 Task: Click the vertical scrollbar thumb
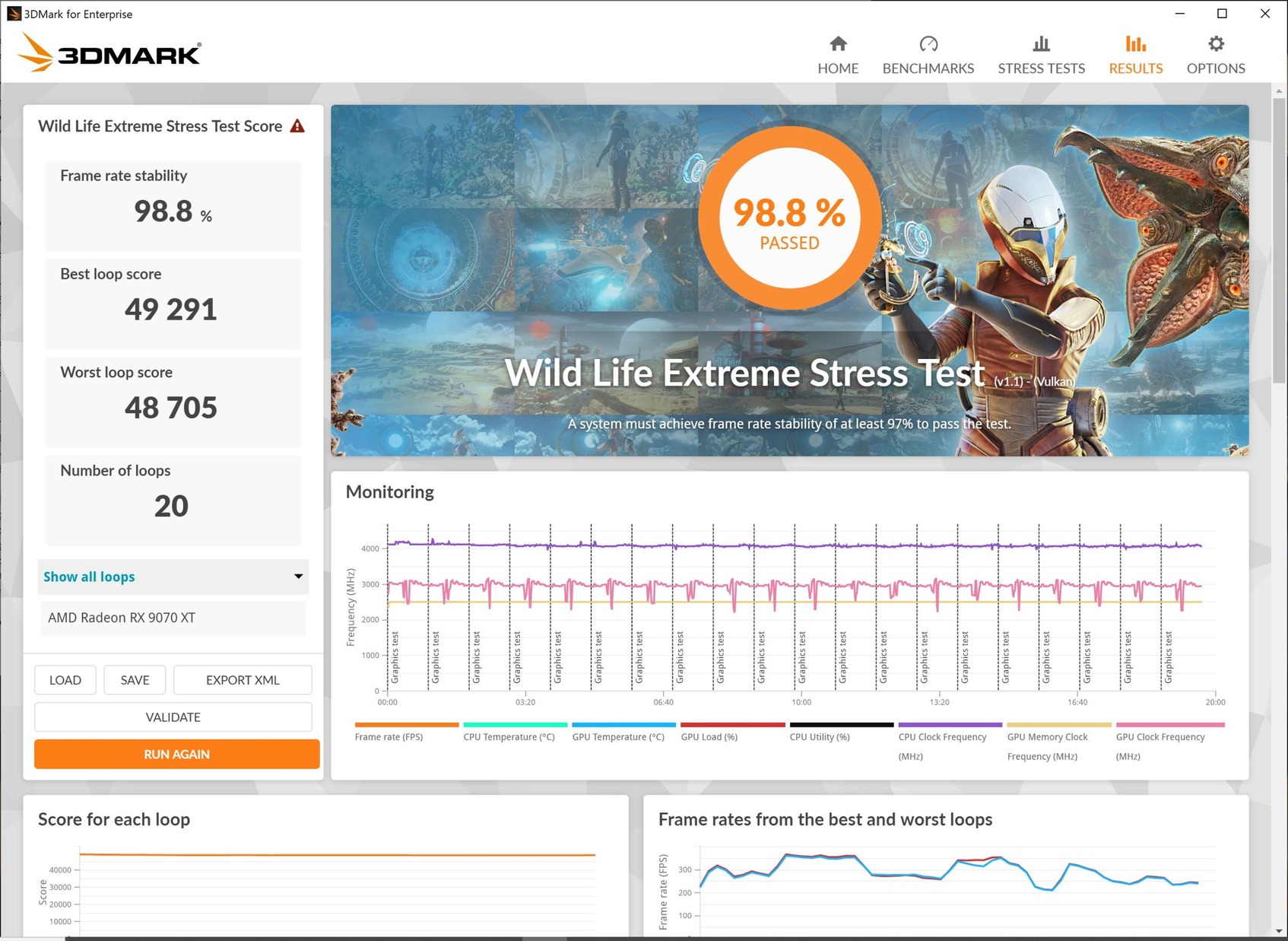coord(1280,240)
